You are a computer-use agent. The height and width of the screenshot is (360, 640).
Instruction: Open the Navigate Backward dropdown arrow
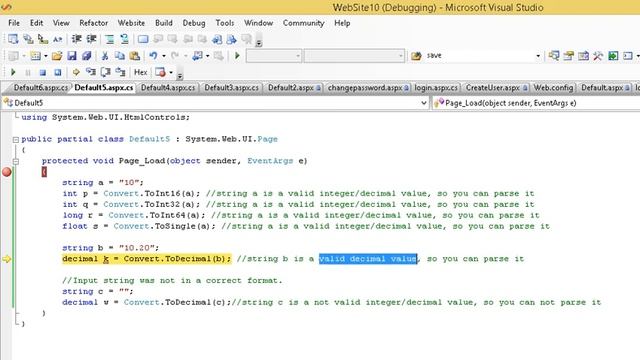pyautogui.click(x=207, y=56)
